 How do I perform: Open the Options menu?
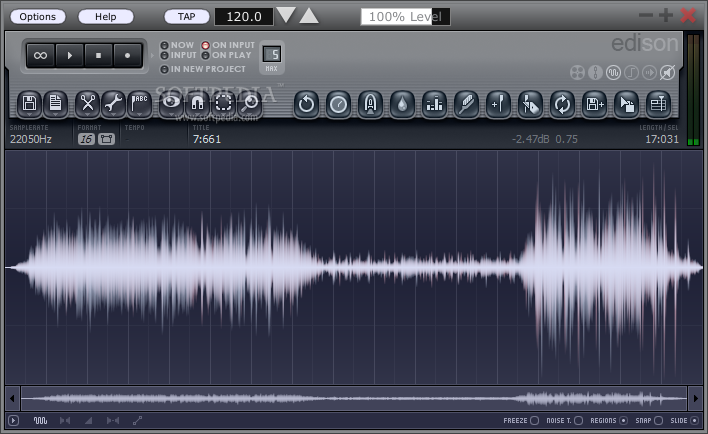37,17
